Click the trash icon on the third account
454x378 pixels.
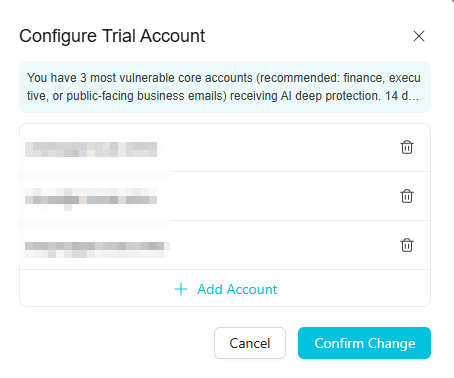click(x=407, y=245)
